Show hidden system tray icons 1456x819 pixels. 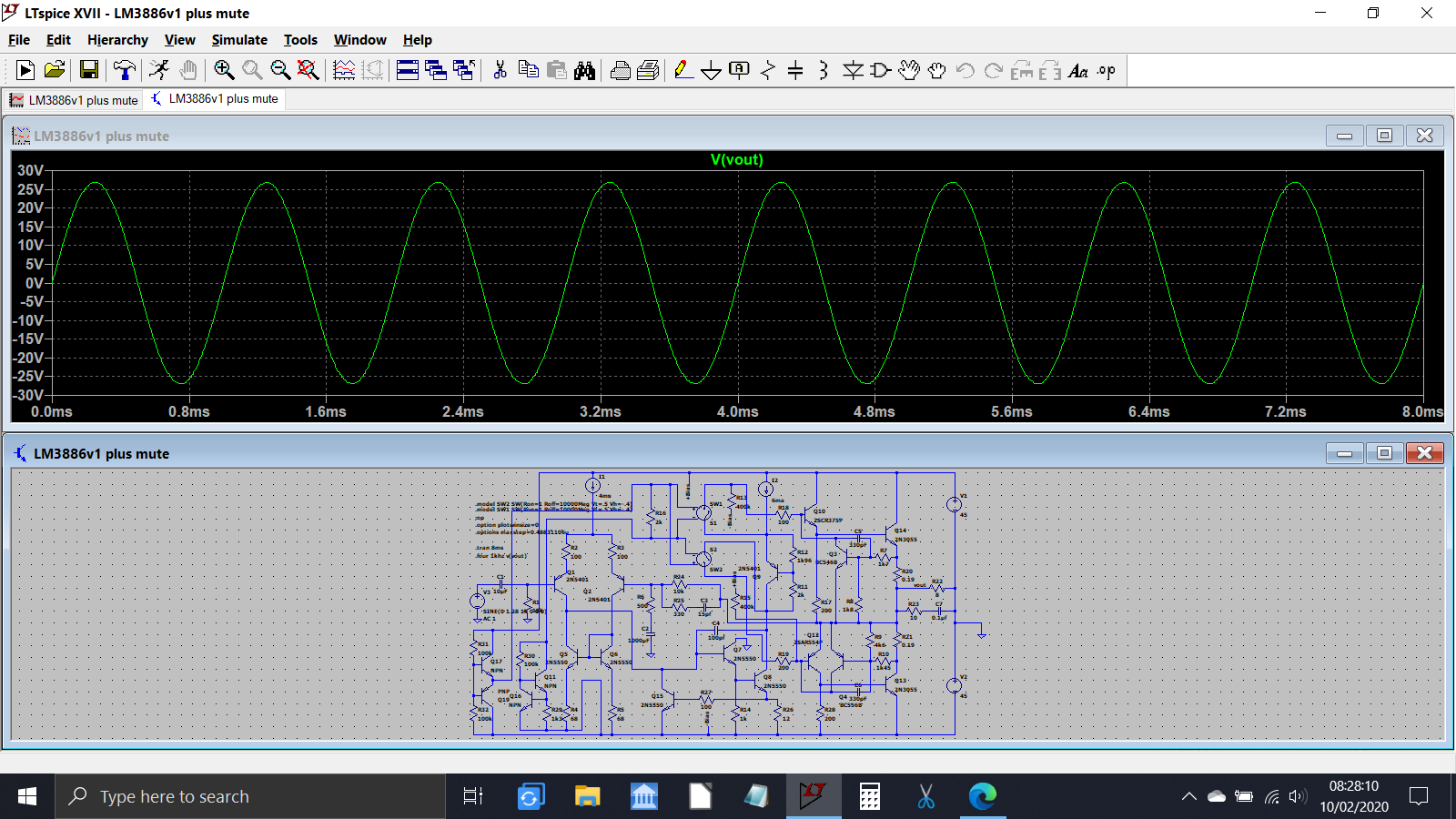click(x=1188, y=796)
